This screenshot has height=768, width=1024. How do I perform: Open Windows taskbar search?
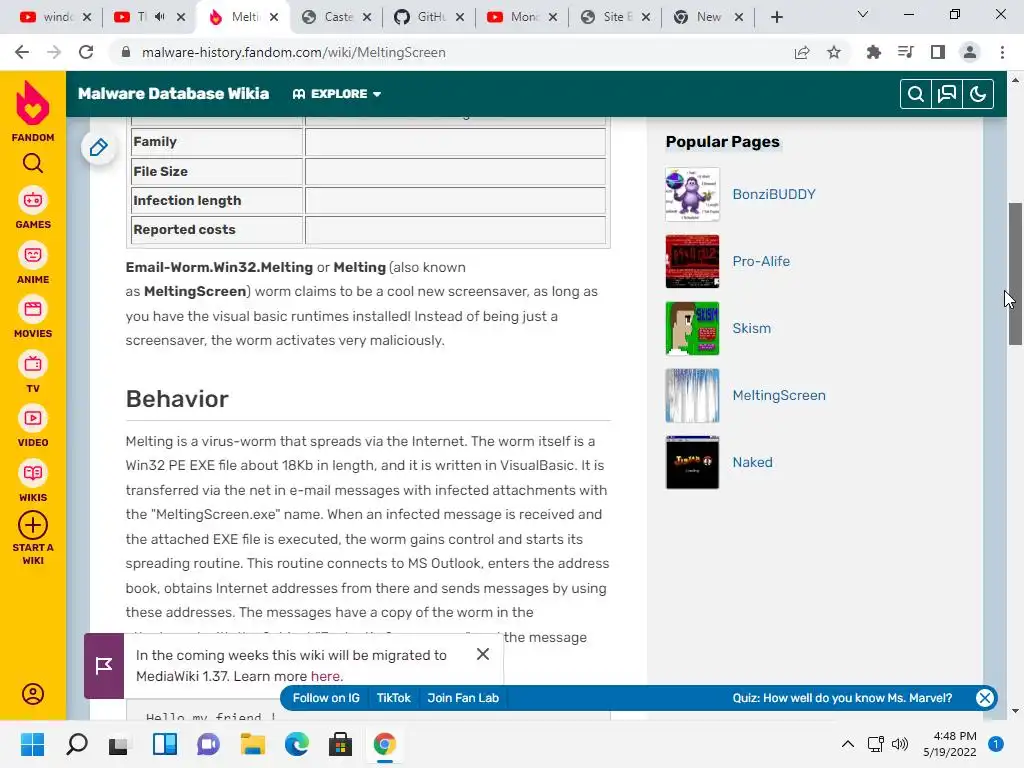pos(76,744)
